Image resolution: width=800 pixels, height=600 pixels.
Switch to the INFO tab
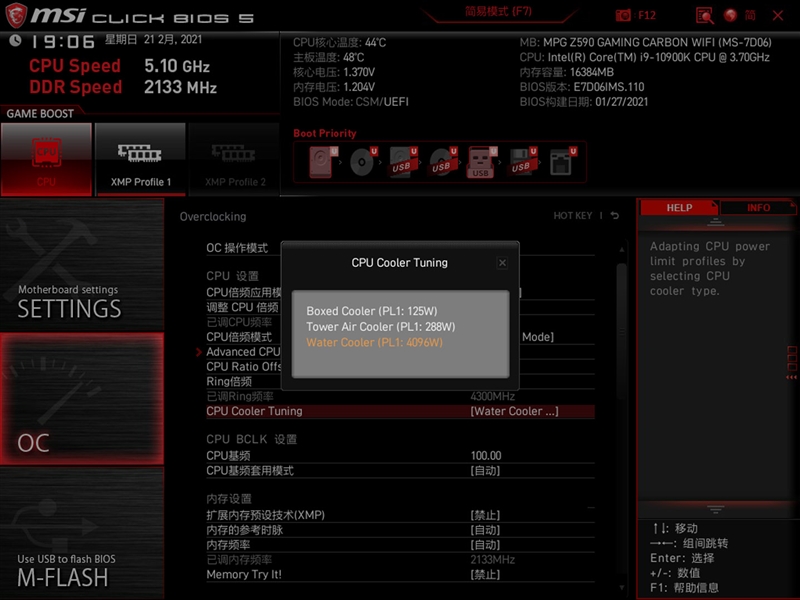(x=758, y=208)
